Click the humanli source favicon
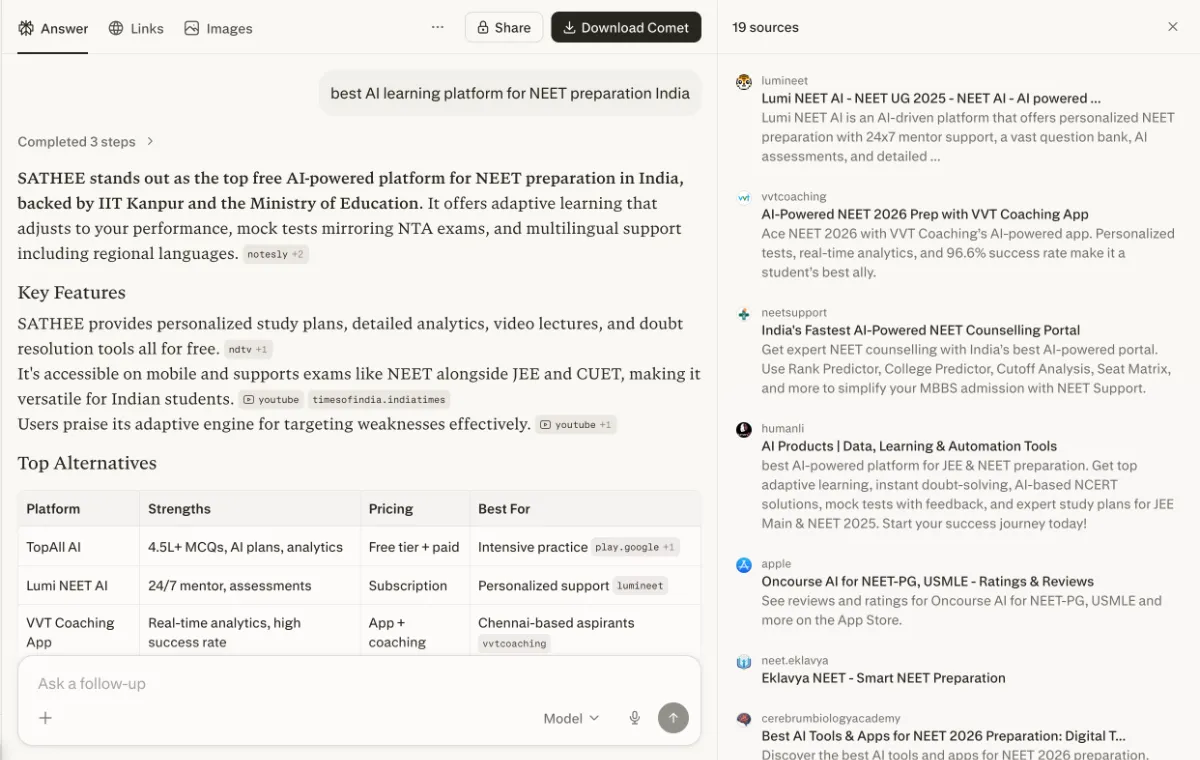 click(743, 429)
